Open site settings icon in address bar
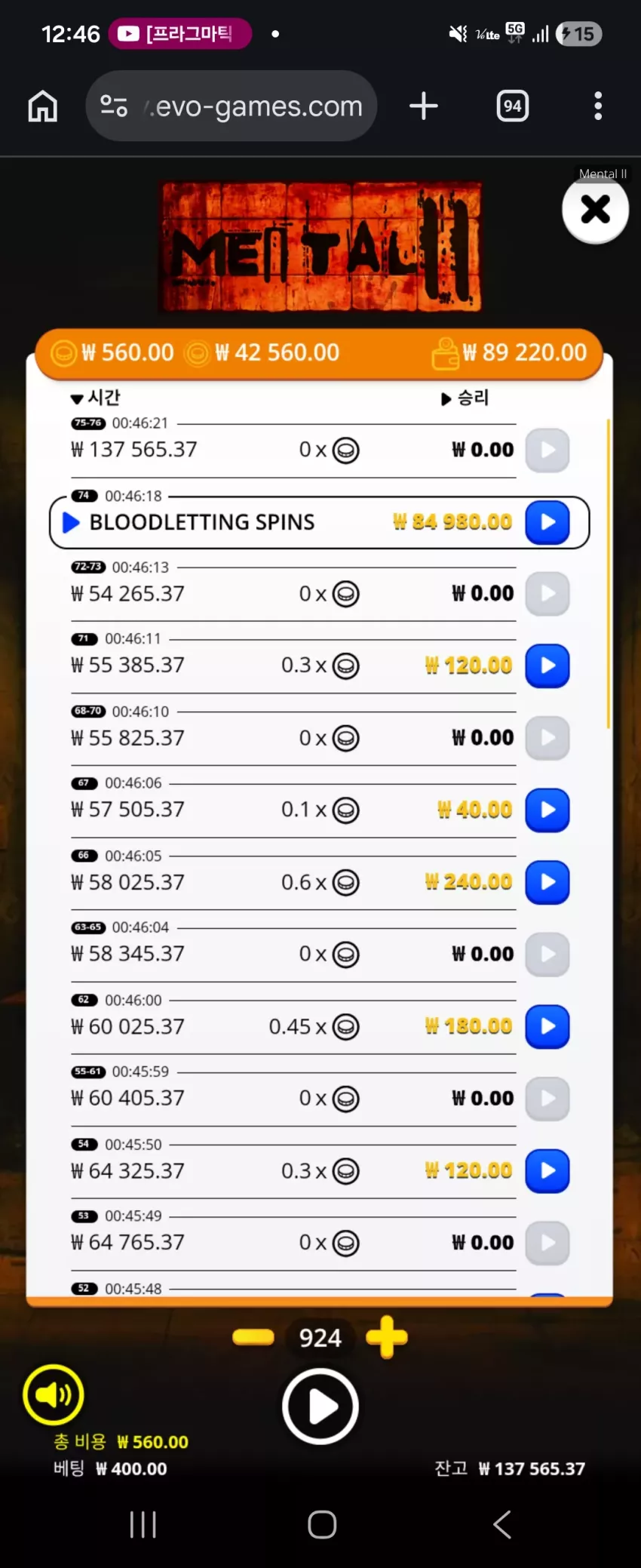 [x=114, y=106]
